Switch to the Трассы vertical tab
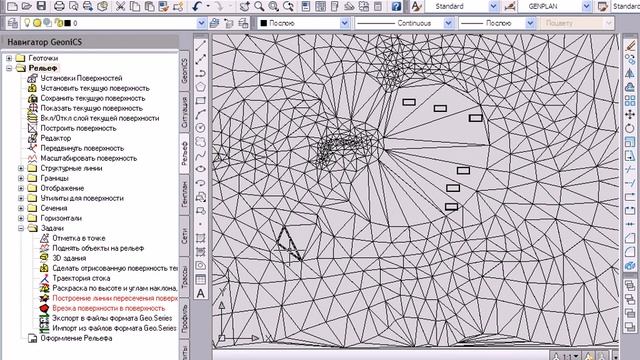The width and height of the screenshot is (640, 360). click(184, 277)
